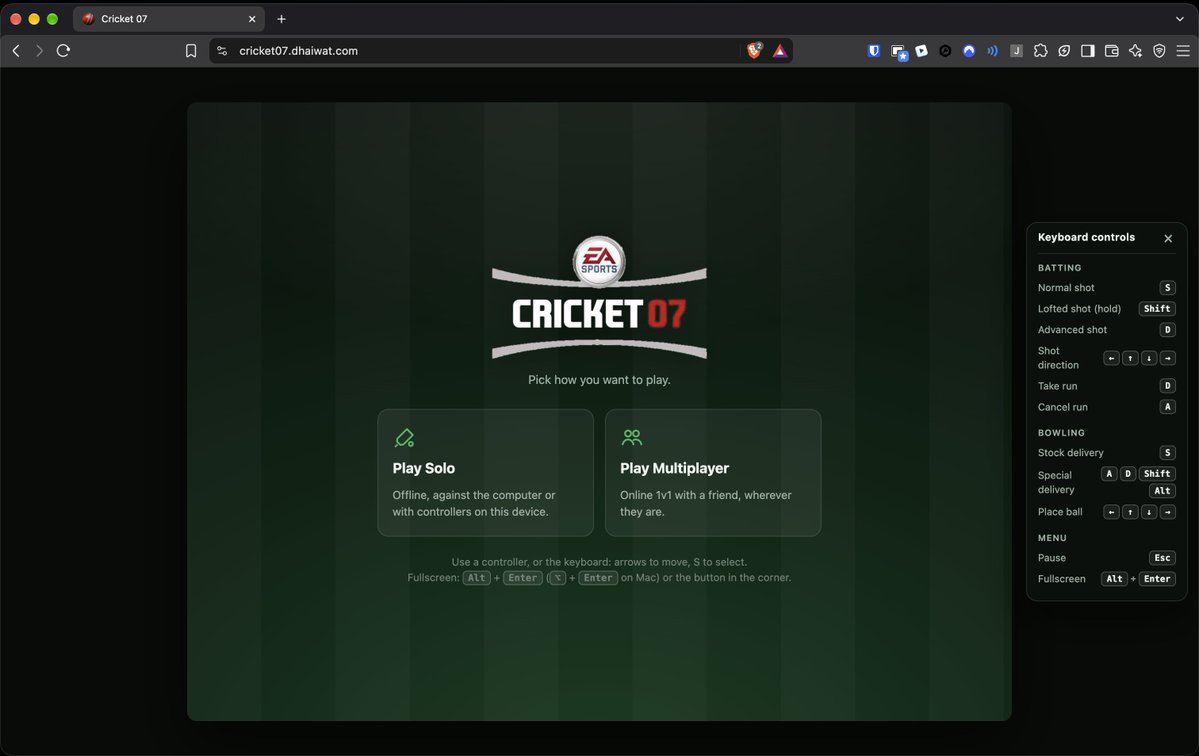Click the left arrow key in Shot direction
Image resolution: width=1199 pixels, height=756 pixels.
(x=1112, y=358)
